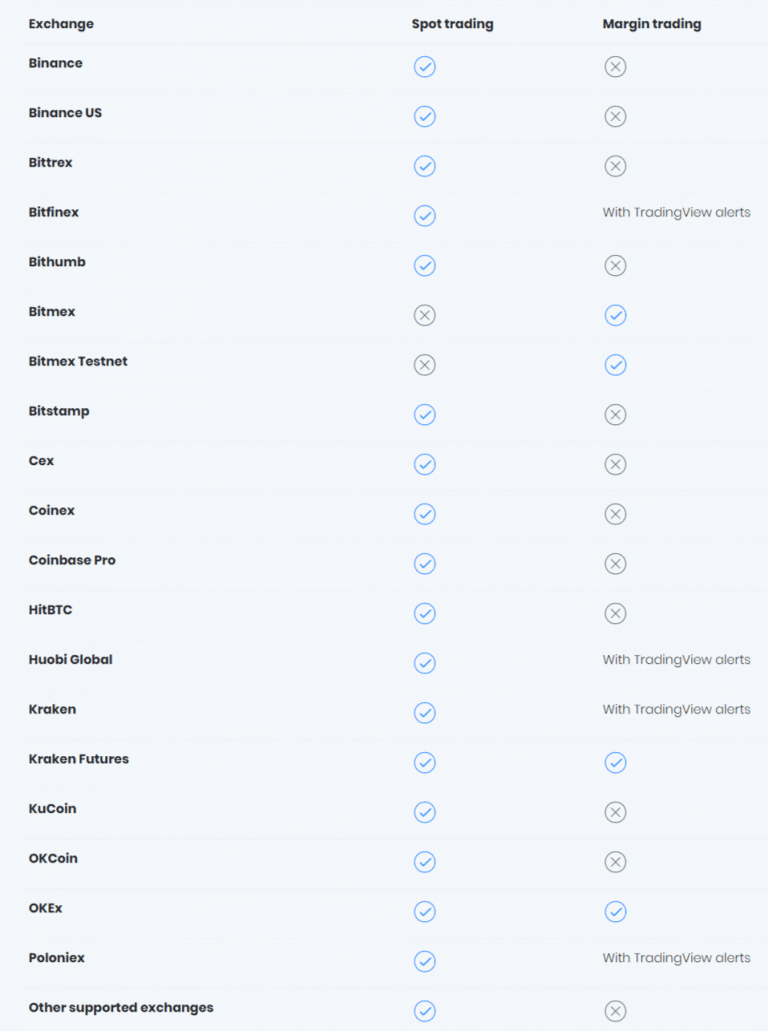Screen dimensions: 768x1031
Task: Select the Spot trading column header
Action: pos(452,24)
